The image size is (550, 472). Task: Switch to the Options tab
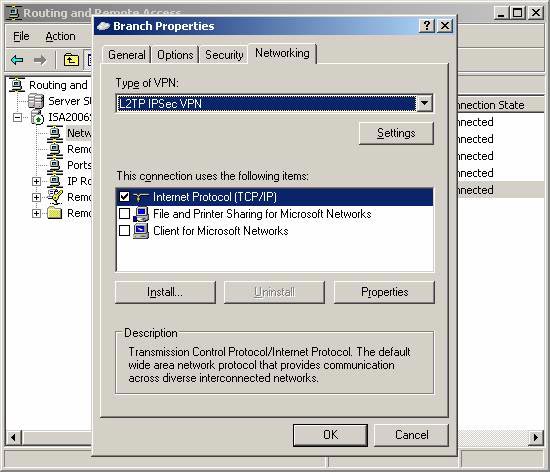175,55
